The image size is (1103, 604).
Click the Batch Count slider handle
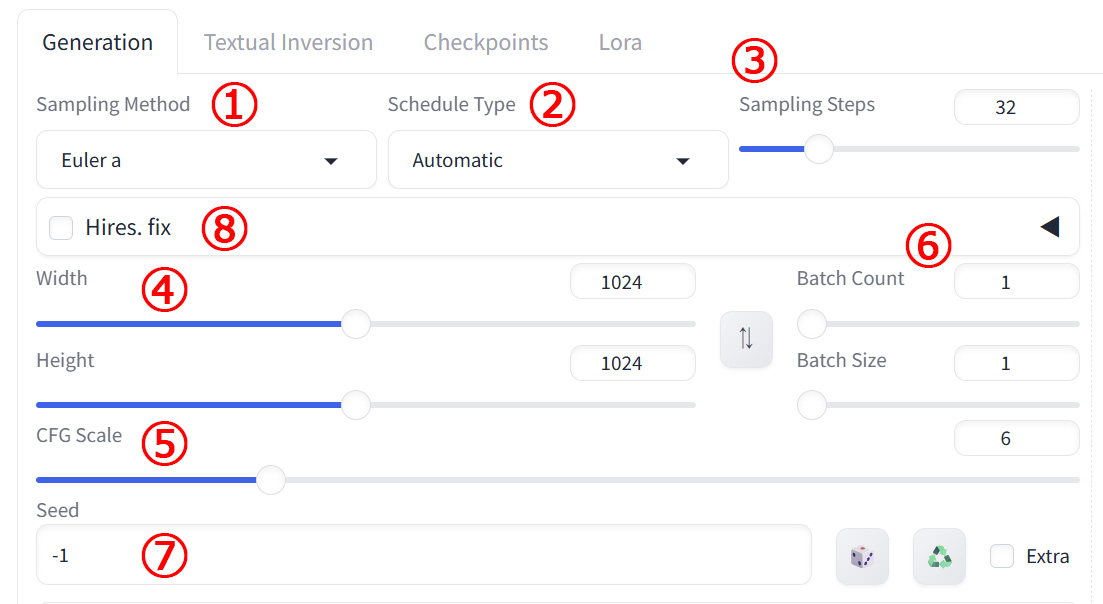812,324
